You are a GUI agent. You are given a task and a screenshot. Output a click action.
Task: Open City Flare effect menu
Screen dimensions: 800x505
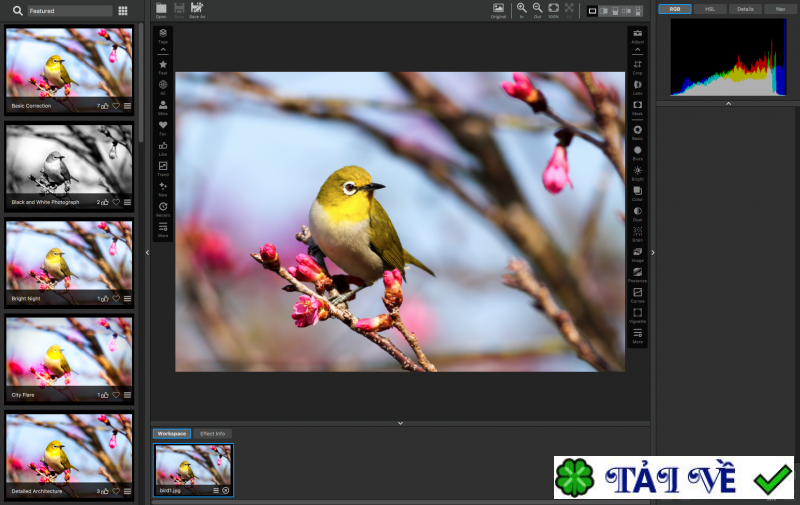[x=127, y=395]
